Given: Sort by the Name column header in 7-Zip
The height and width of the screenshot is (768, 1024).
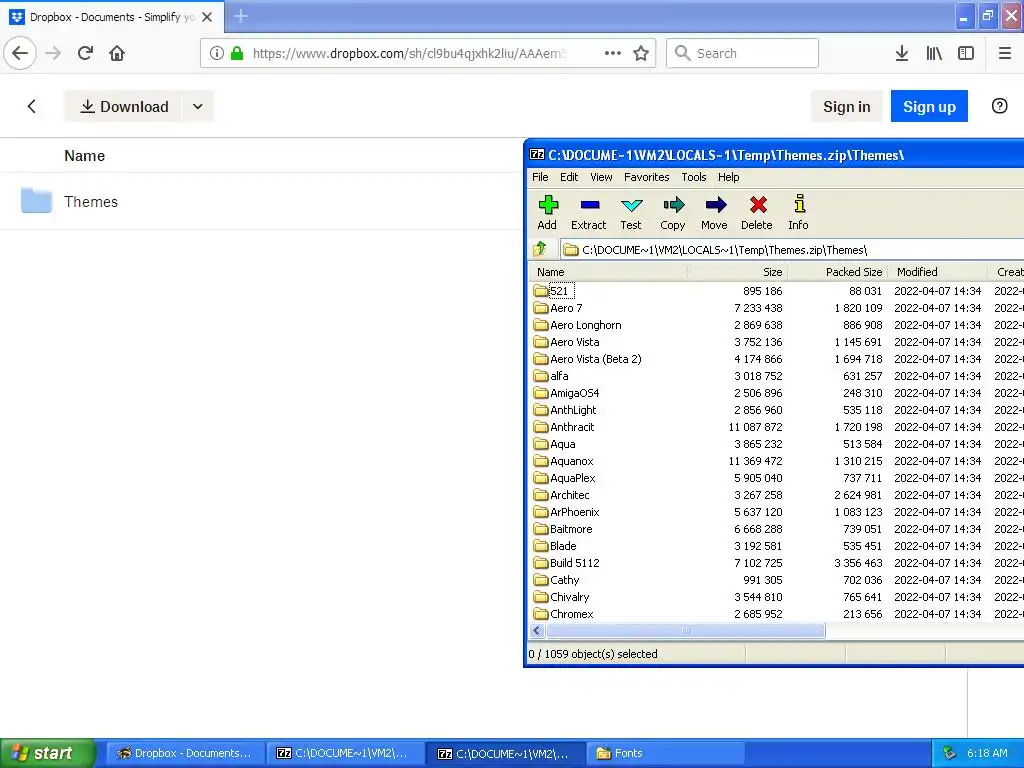Looking at the screenshot, I should click(x=607, y=272).
